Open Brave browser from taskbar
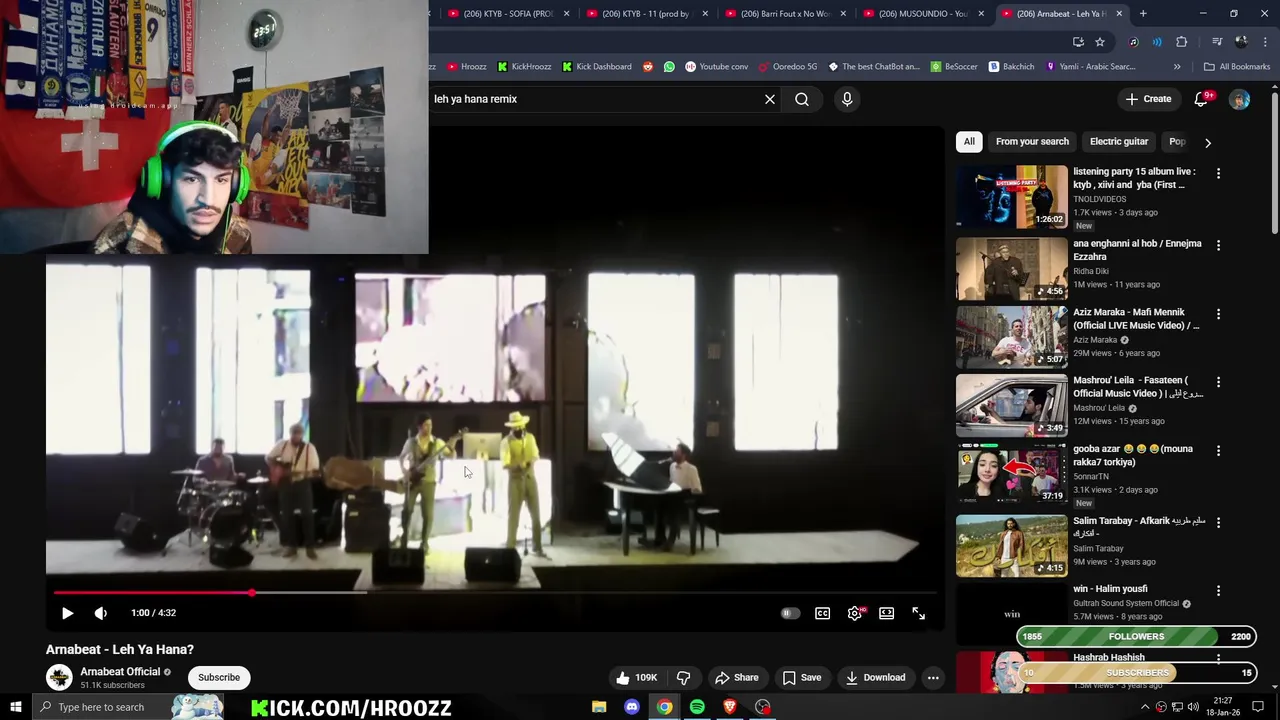Screen dimensions: 1280x720 (x=730, y=707)
